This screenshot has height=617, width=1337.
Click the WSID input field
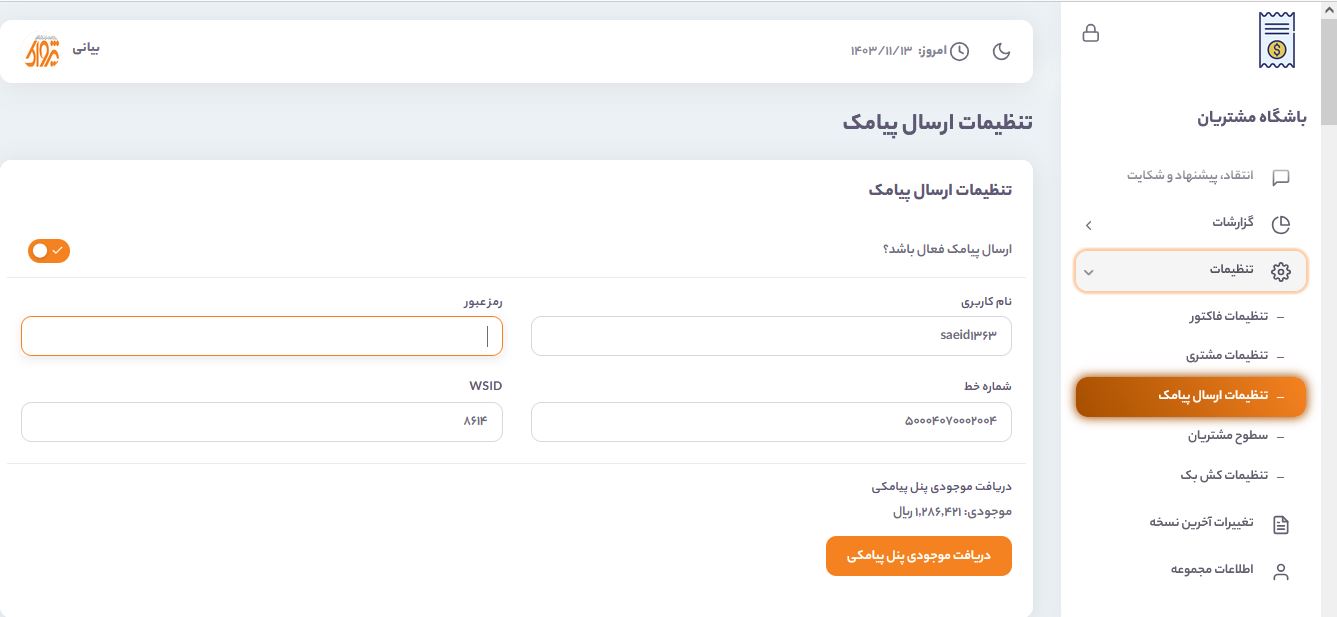(x=261, y=422)
